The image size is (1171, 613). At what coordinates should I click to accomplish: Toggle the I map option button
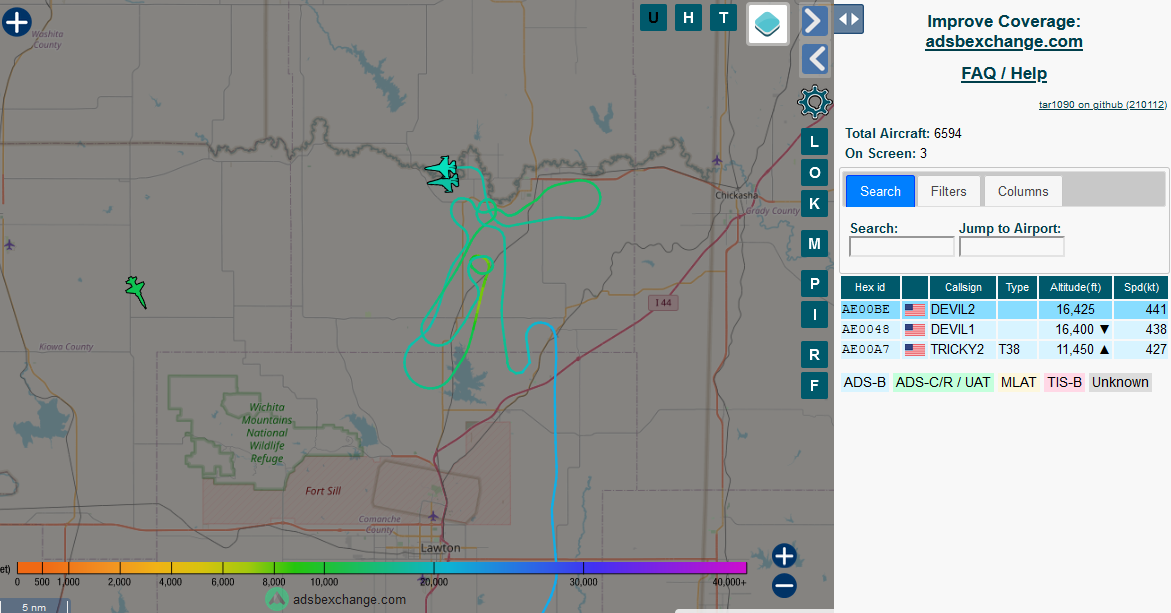pyautogui.click(x=815, y=314)
